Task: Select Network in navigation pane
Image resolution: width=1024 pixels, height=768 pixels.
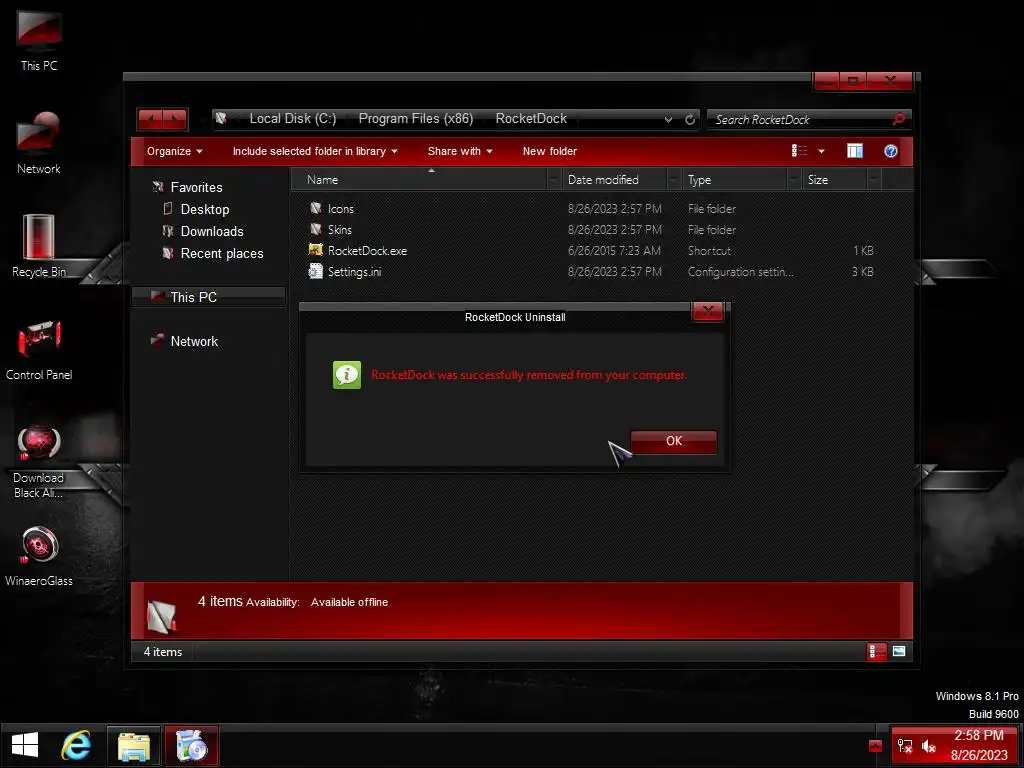Action: 194,342
